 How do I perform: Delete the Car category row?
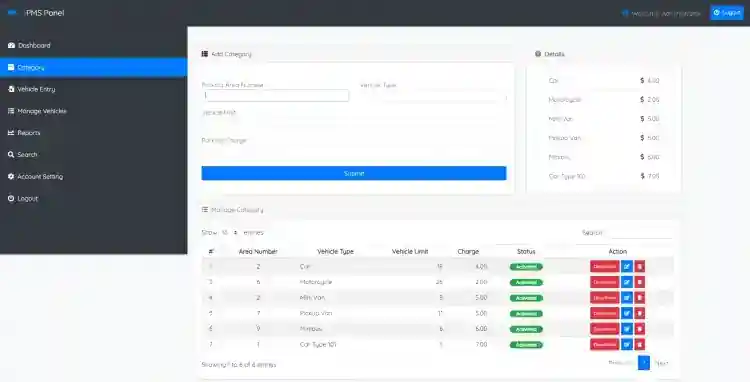click(x=640, y=266)
